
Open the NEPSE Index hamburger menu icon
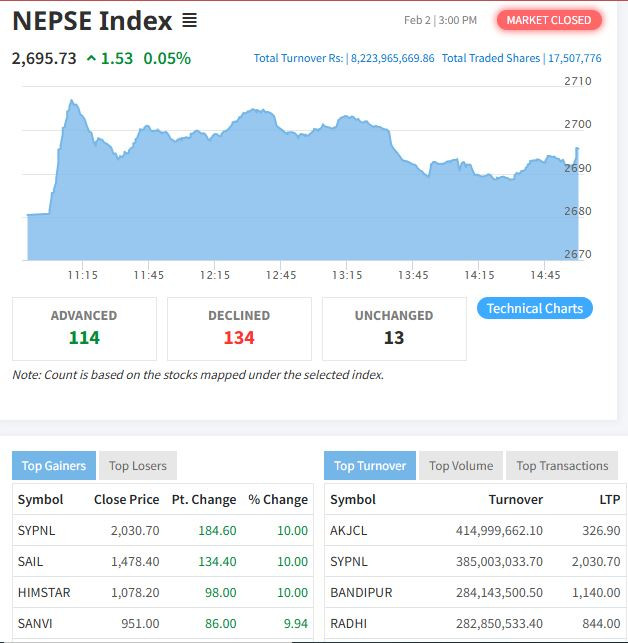pyautogui.click(x=189, y=20)
